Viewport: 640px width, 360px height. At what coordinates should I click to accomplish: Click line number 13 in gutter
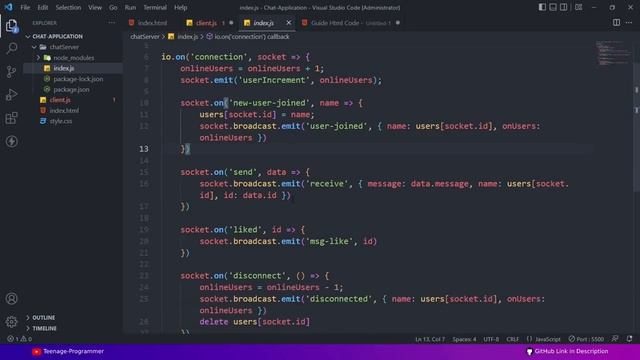point(144,149)
